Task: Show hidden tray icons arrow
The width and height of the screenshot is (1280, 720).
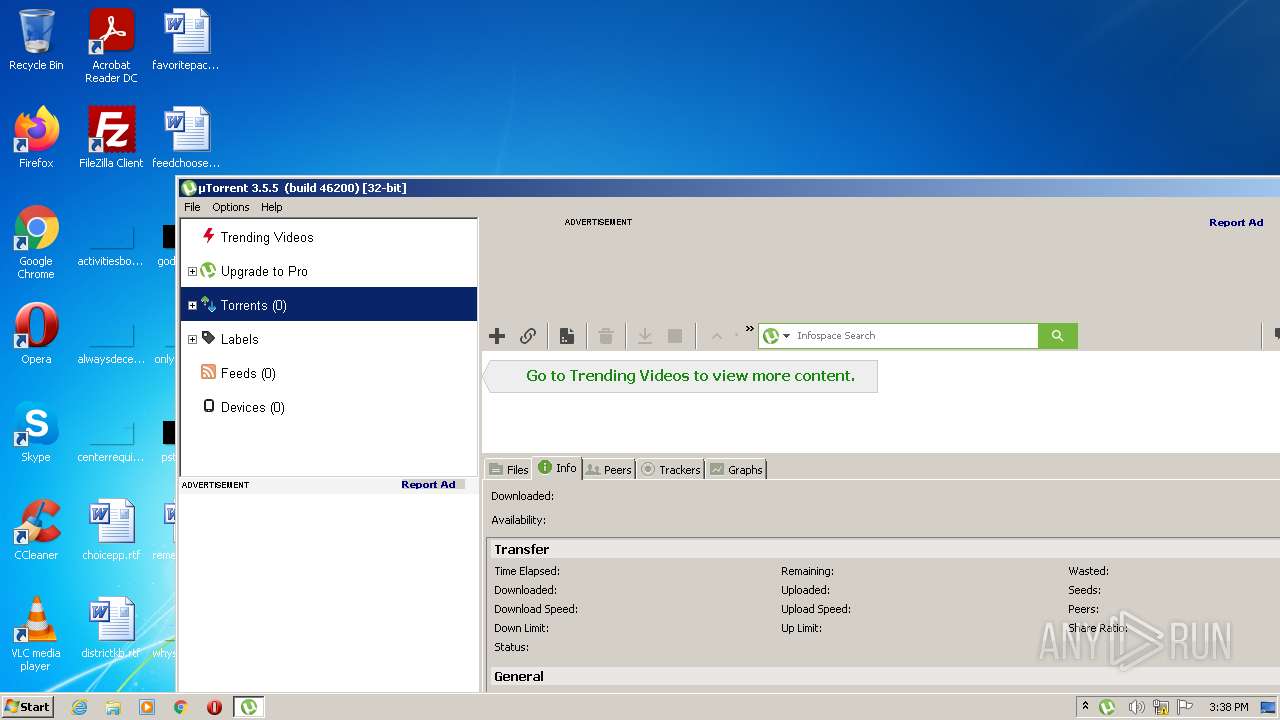Action: coord(1085,707)
